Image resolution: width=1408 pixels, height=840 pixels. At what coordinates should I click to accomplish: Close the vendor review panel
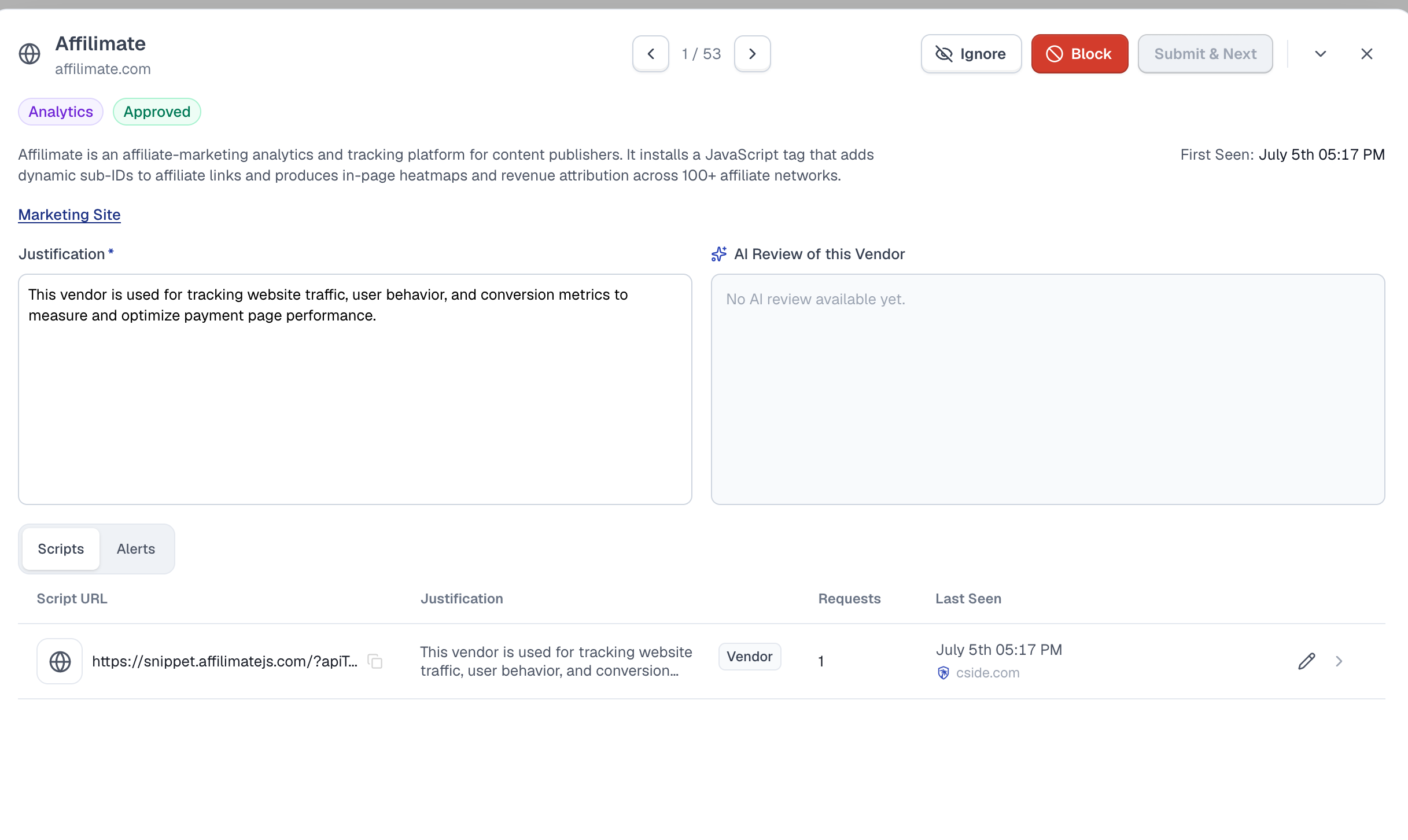tap(1367, 54)
